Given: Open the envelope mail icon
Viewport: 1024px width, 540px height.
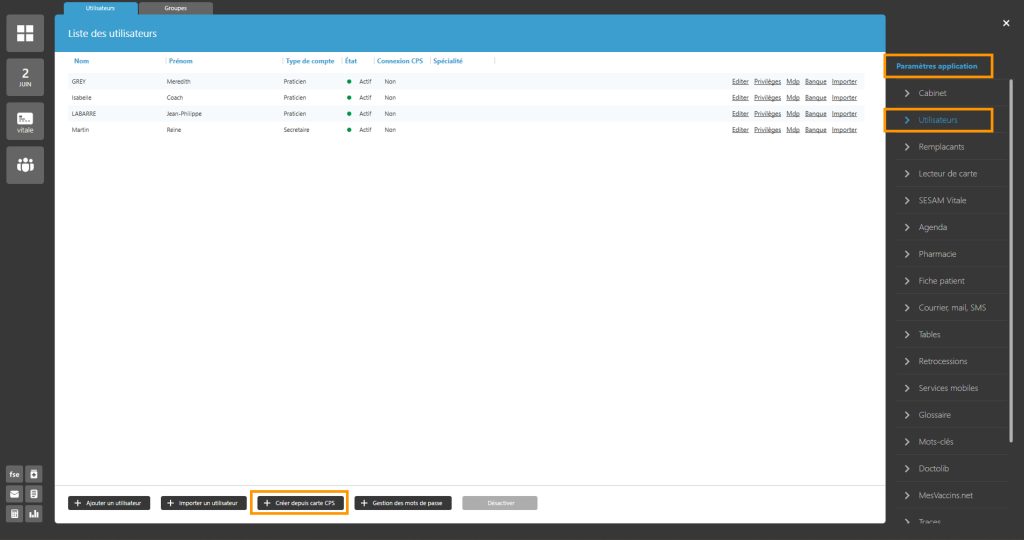Looking at the screenshot, I should 15,494.
